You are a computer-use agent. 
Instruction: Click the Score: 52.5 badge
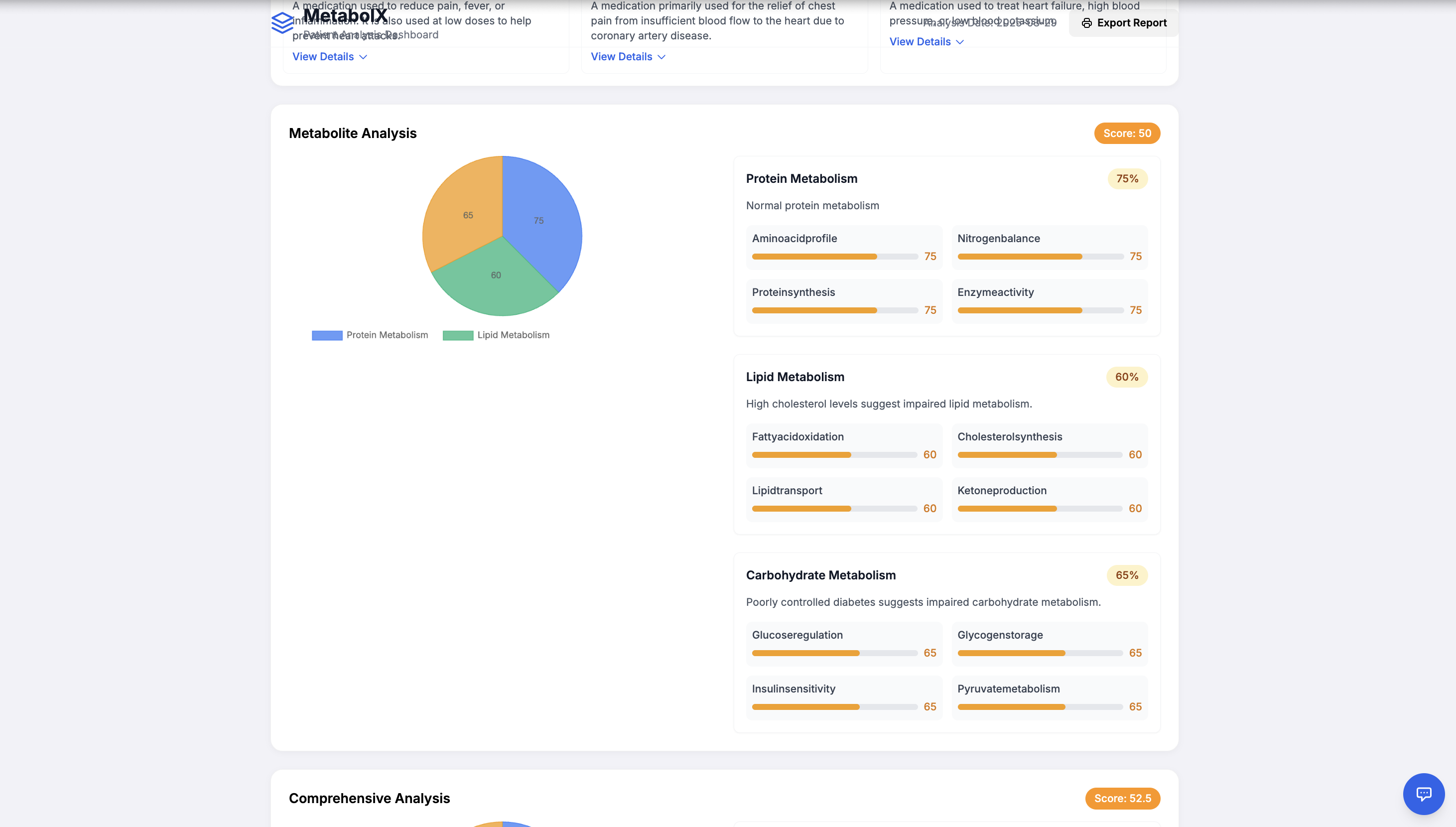pos(1122,798)
